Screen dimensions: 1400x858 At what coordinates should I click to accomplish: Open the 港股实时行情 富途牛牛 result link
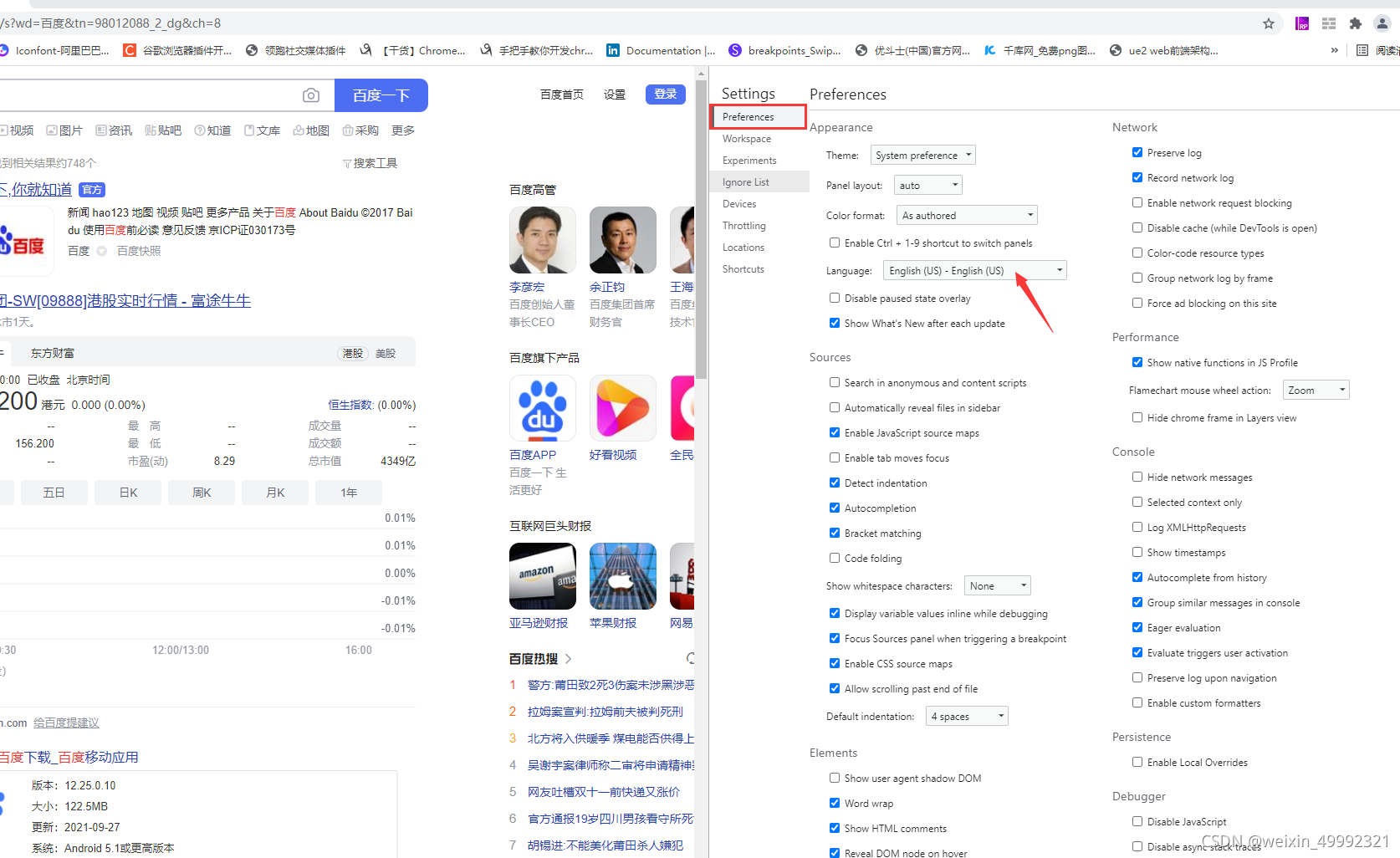click(125, 300)
